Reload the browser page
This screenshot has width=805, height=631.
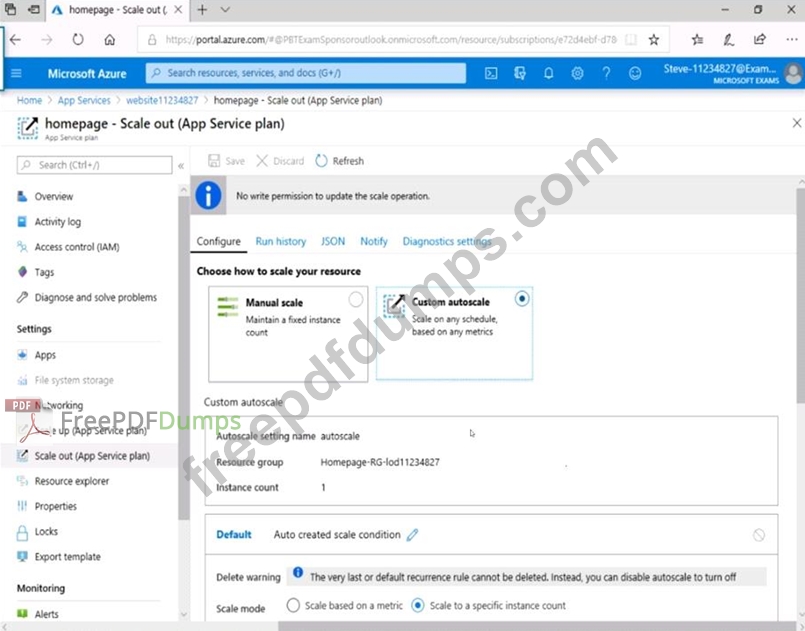click(x=78, y=40)
